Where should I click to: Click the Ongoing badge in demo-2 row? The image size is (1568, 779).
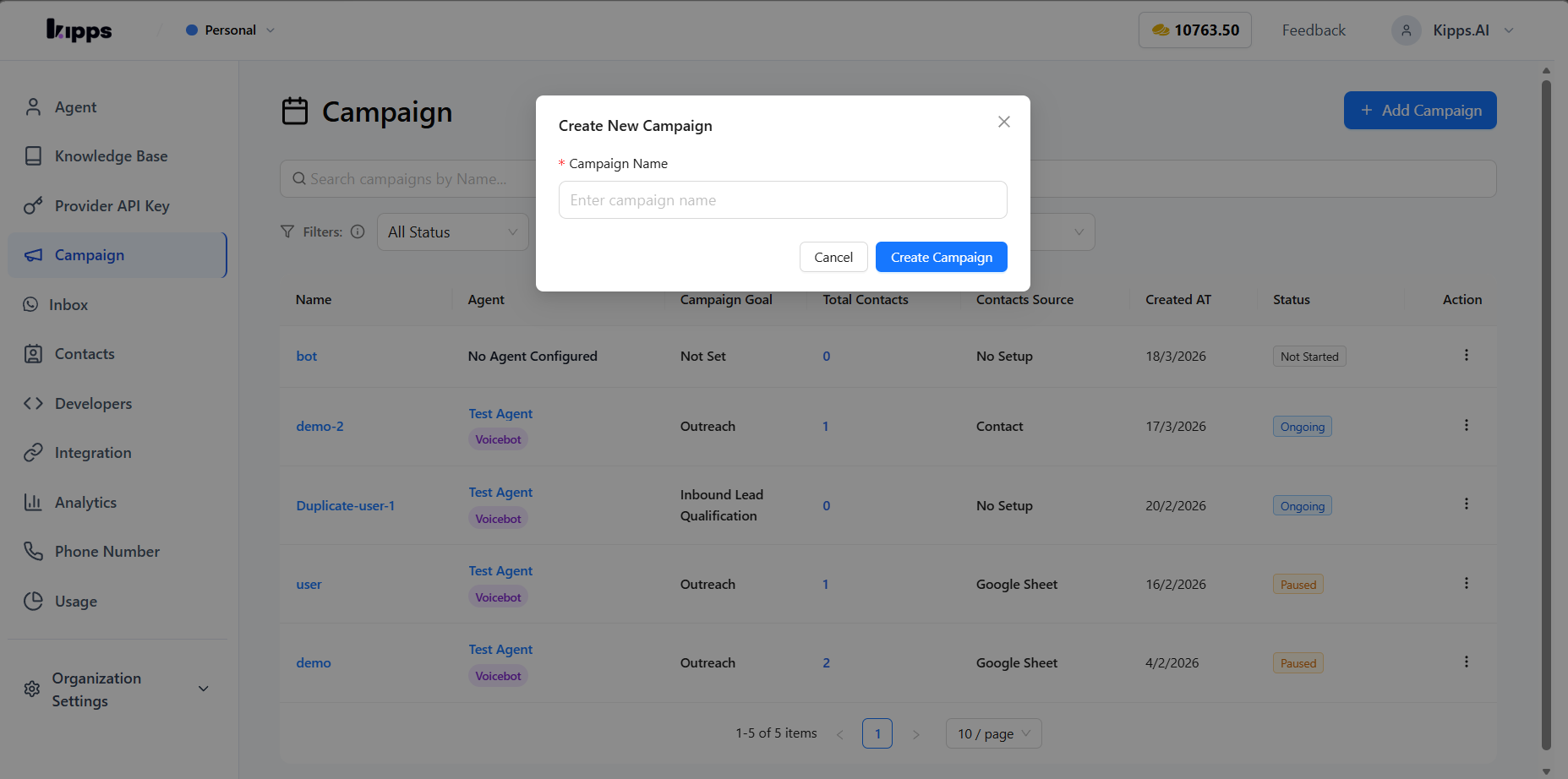pos(1303,427)
